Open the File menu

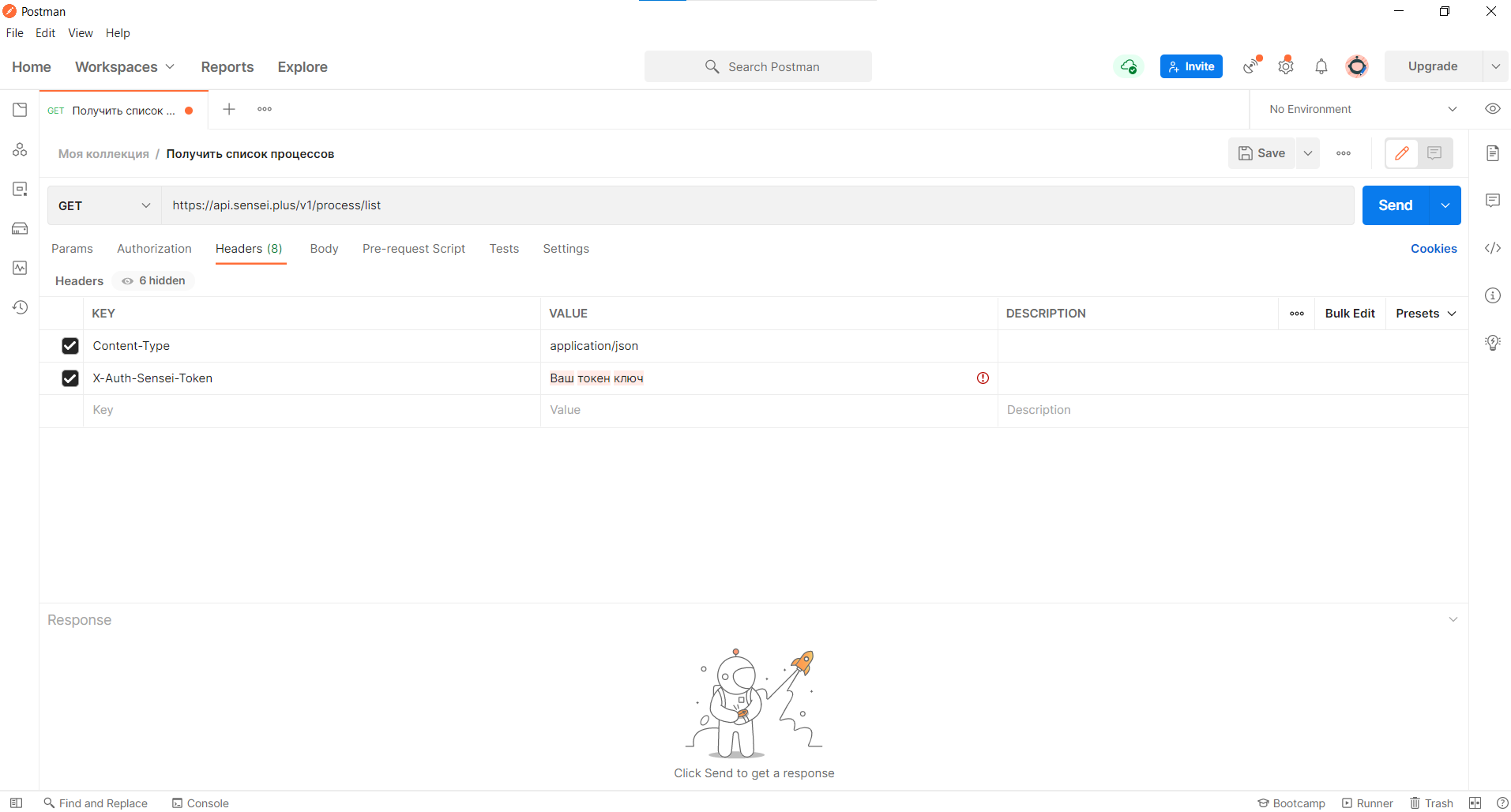(x=14, y=33)
